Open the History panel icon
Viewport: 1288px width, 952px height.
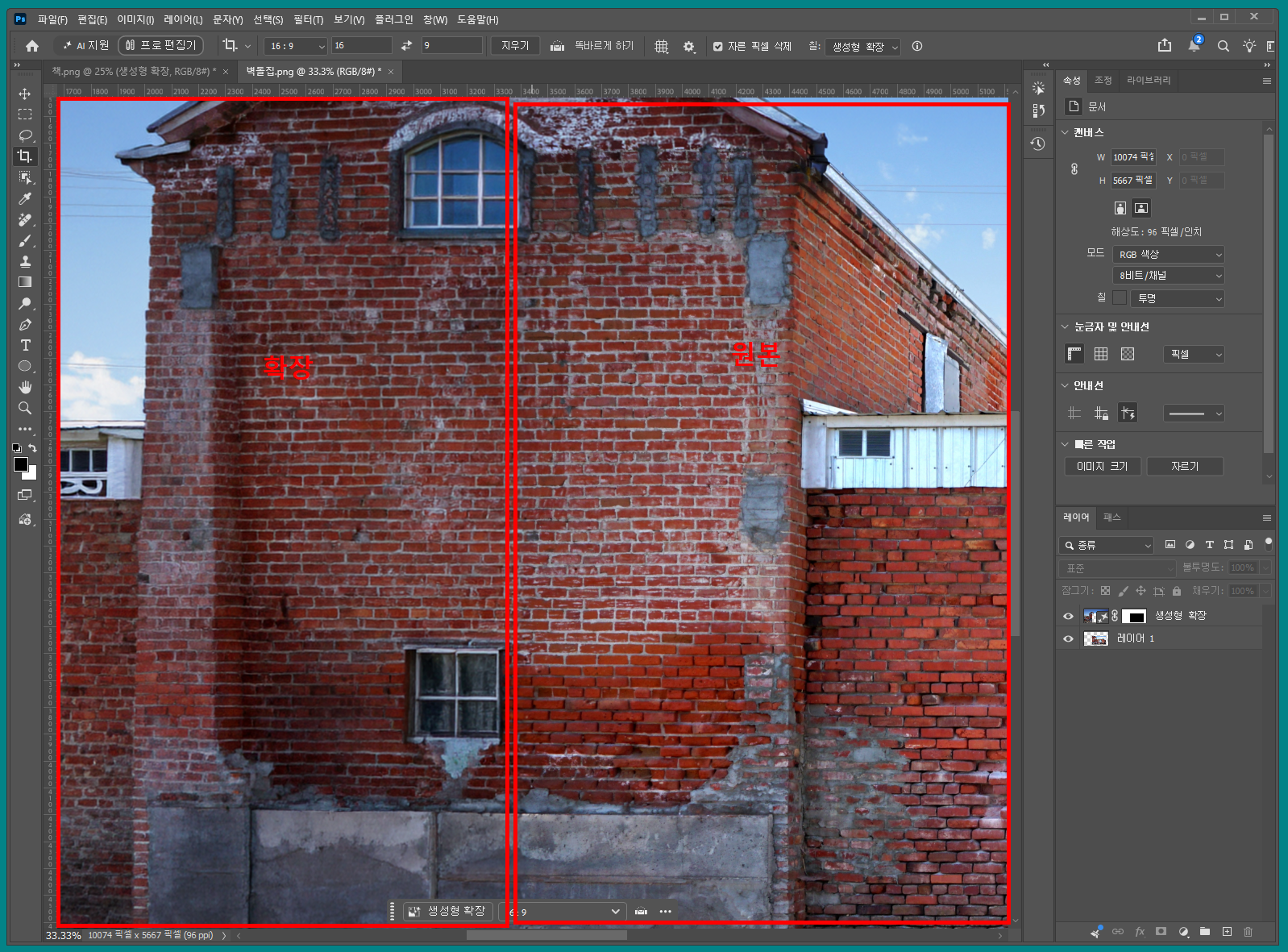coord(1038,143)
